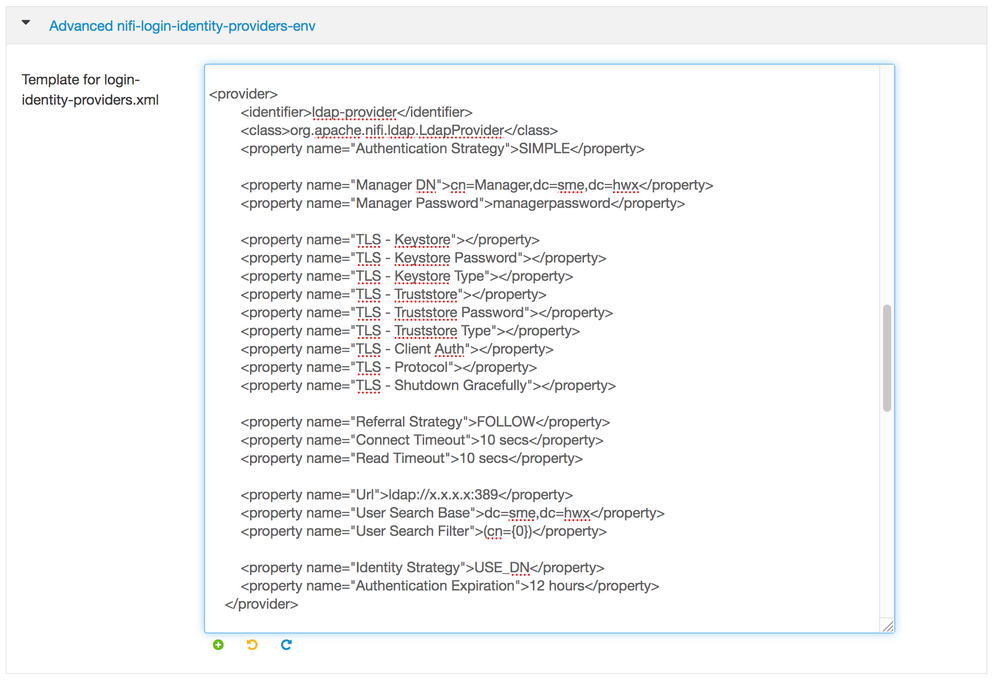Click the 'TLS - Client Auth' line
The height and width of the screenshot is (682, 999).
(x=396, y=349)
